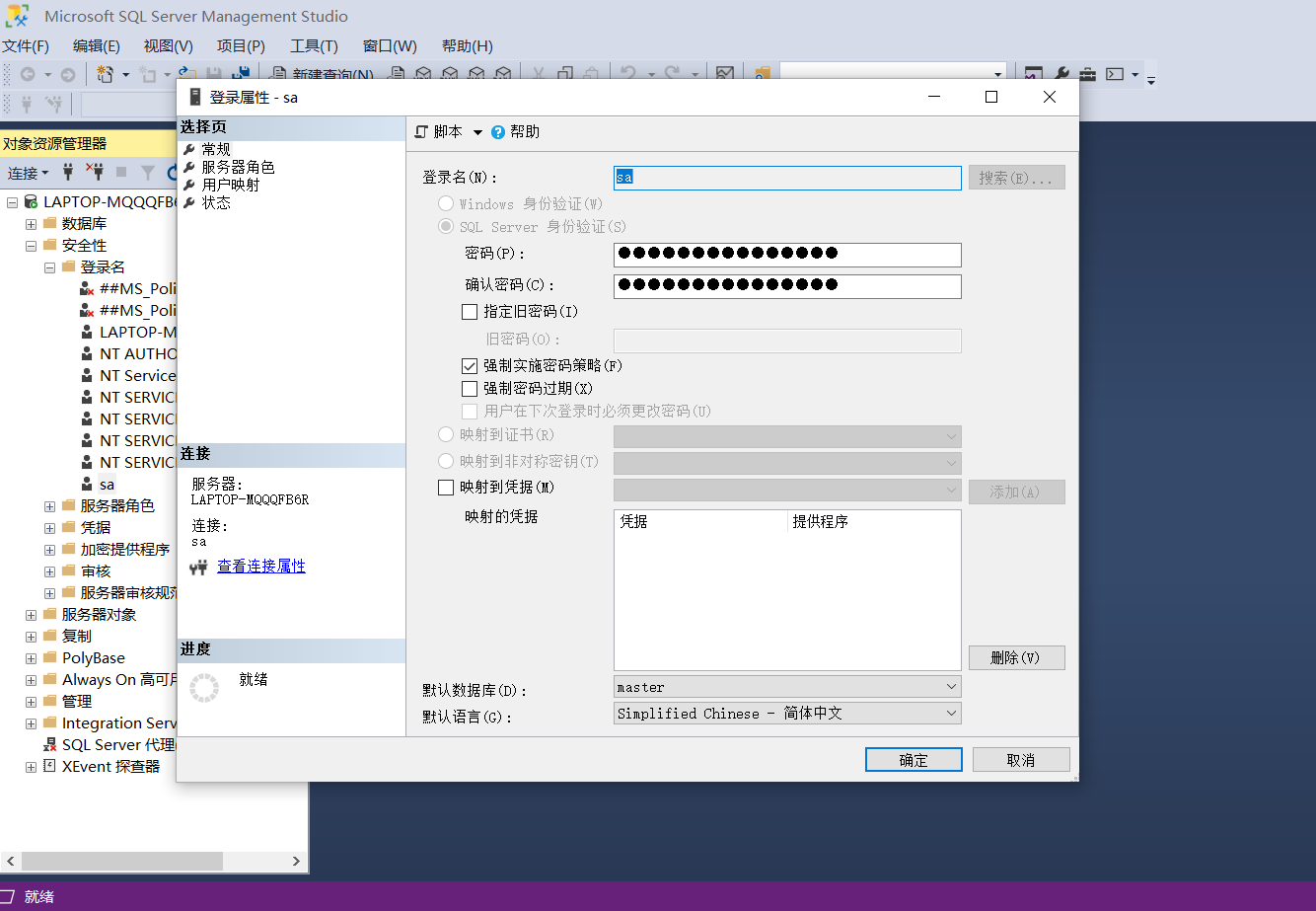Click the SSMS application icon in the title bar

(18, 16)
